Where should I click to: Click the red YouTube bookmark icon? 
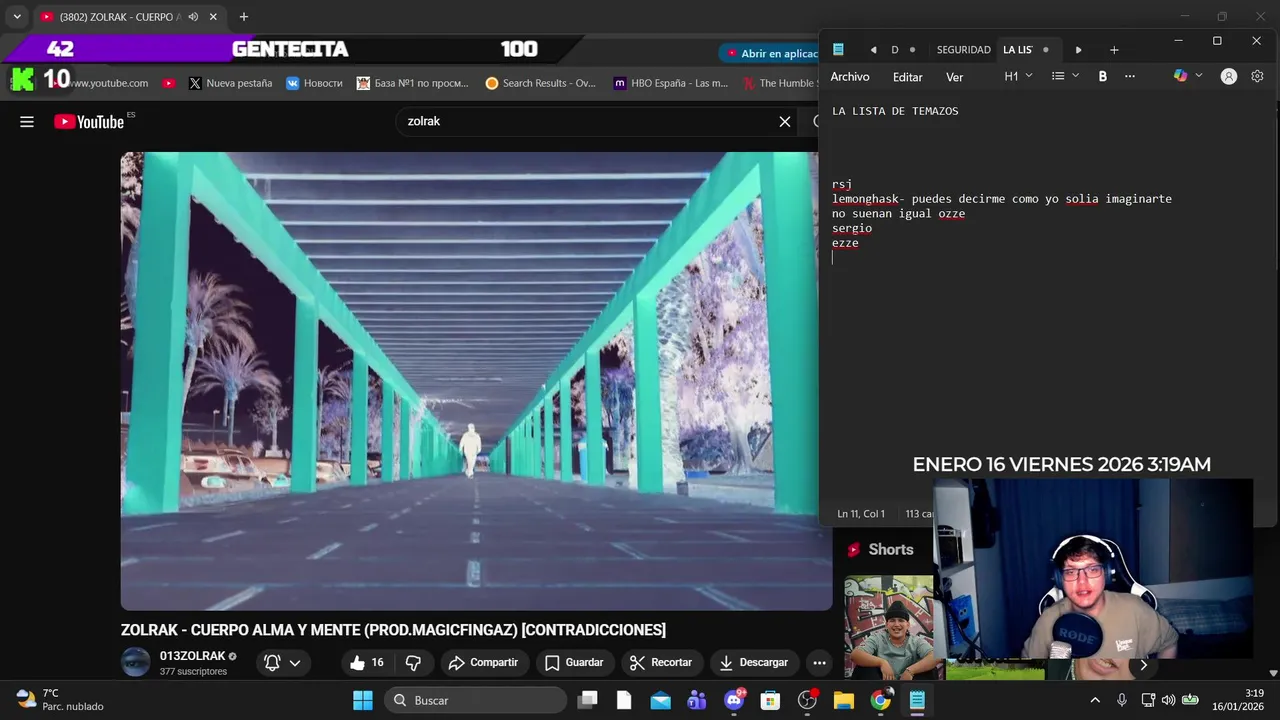168,83
